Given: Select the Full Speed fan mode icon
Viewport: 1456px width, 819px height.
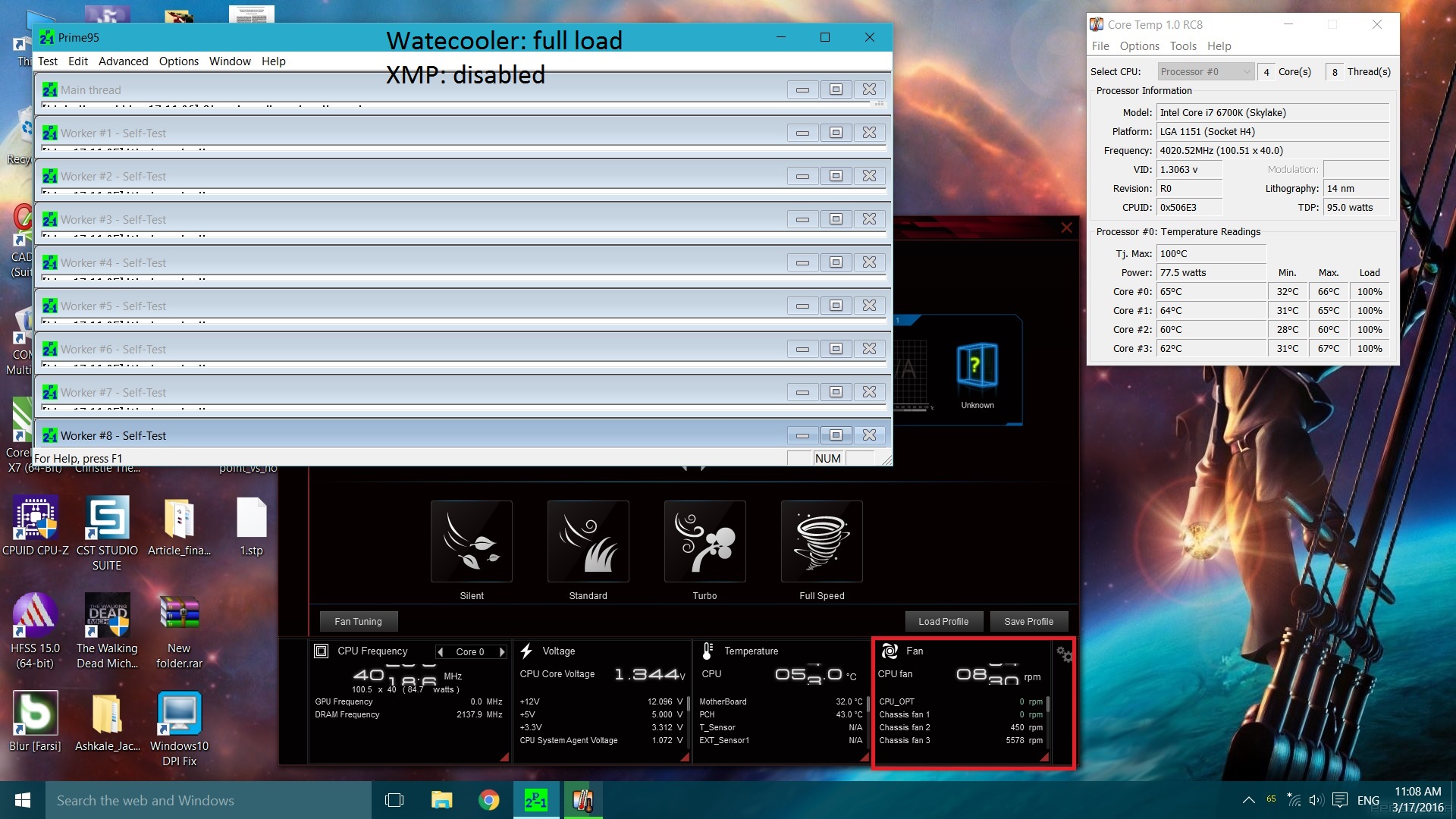Looking at the screenshot, I should 822,541.
